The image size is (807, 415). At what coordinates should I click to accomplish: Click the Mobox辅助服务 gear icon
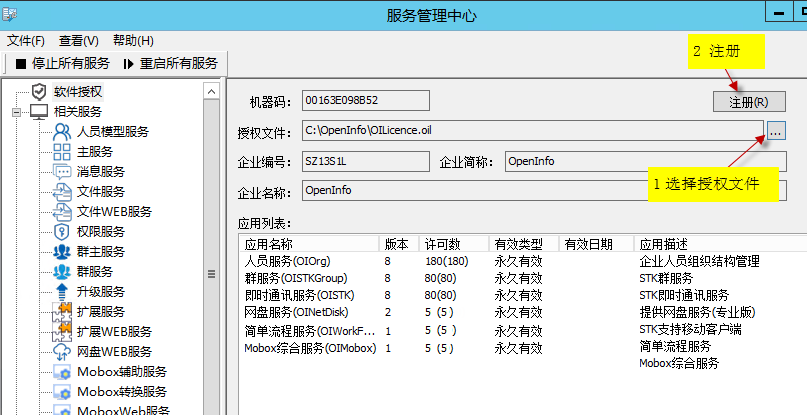[62, 372]
